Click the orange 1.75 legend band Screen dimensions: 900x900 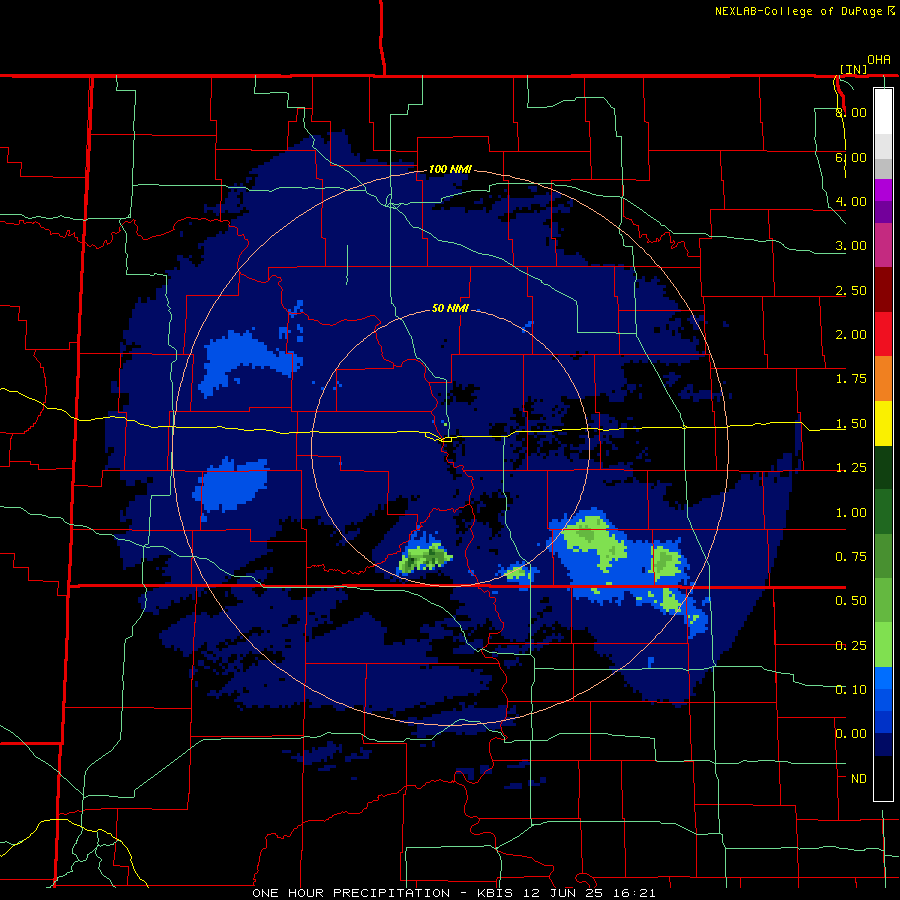coord(883,378)
